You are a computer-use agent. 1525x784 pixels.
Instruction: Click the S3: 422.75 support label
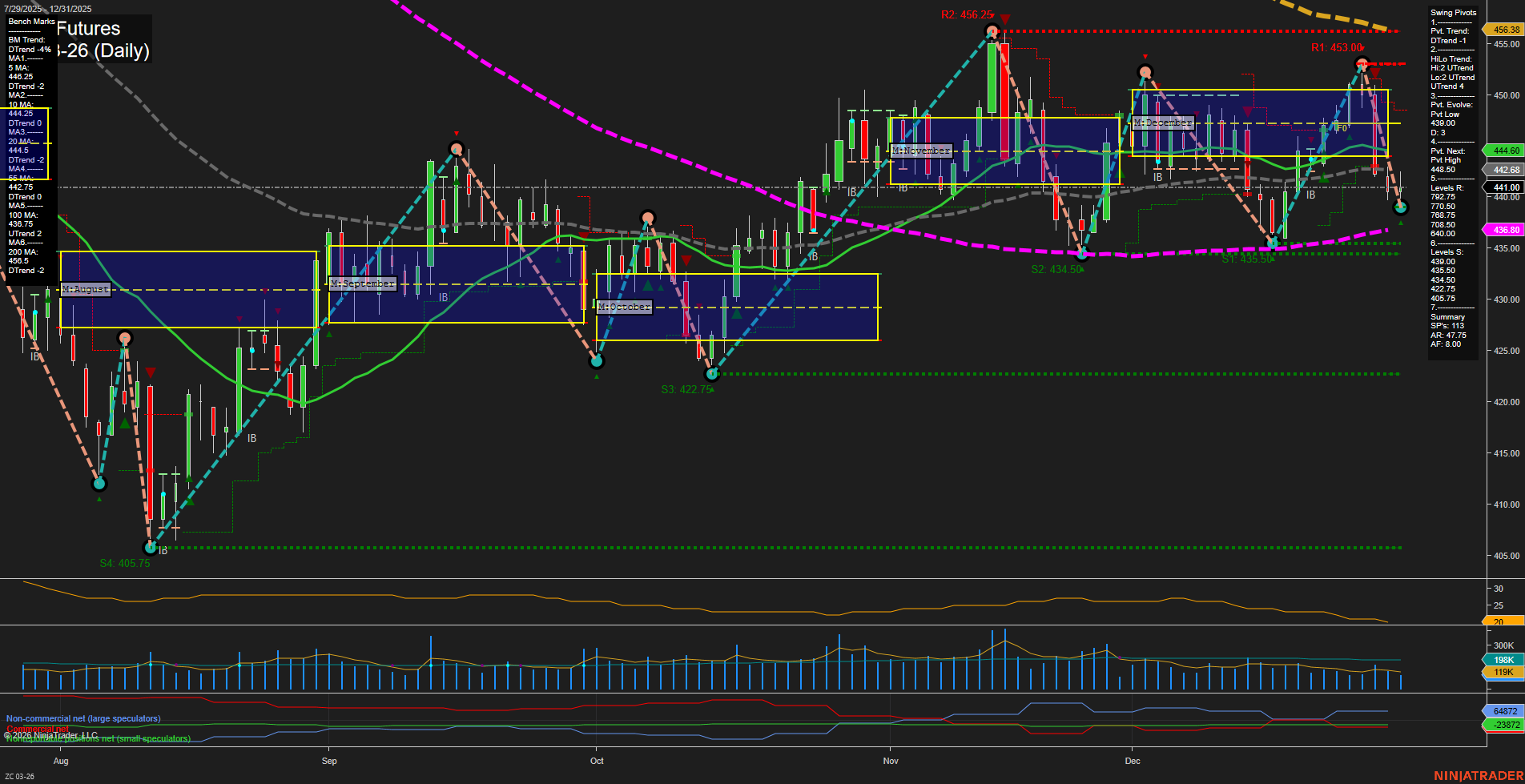point(686,389)
